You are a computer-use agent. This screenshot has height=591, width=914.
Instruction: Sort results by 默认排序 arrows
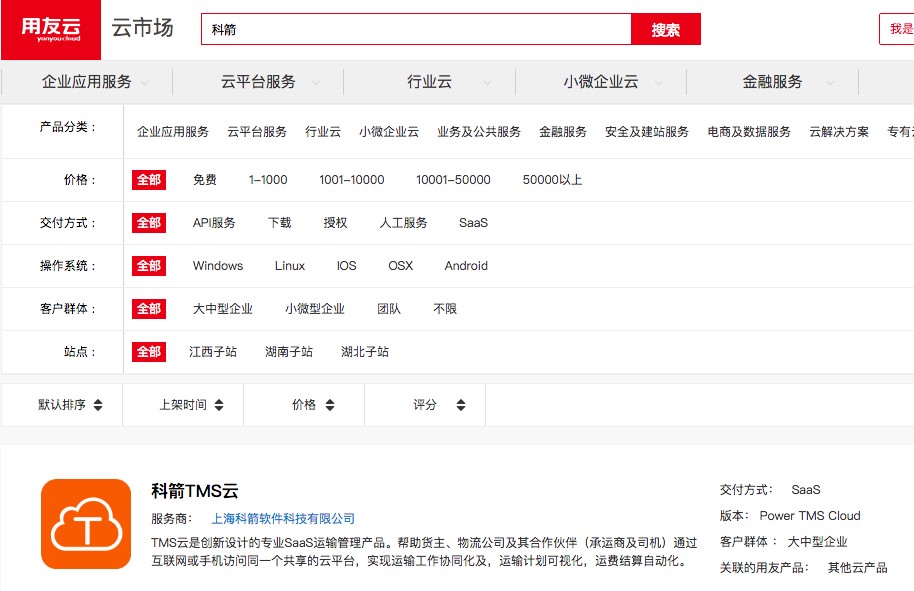tap(97, 405)
